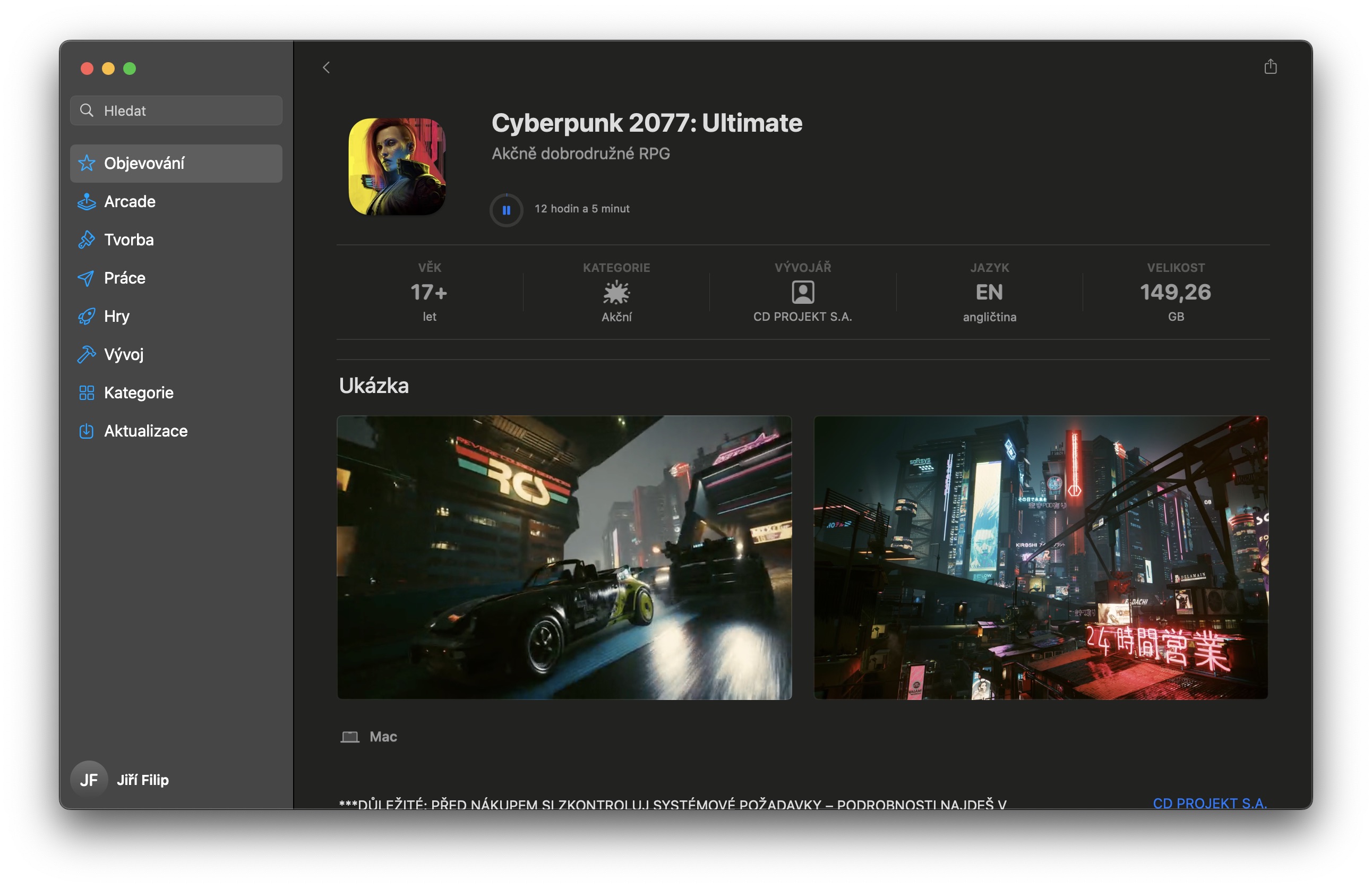This screenshot has width=1372, height=888.
Task: Click the CD PROJEKT S.A. developer info cell
Action: [802, 292]
